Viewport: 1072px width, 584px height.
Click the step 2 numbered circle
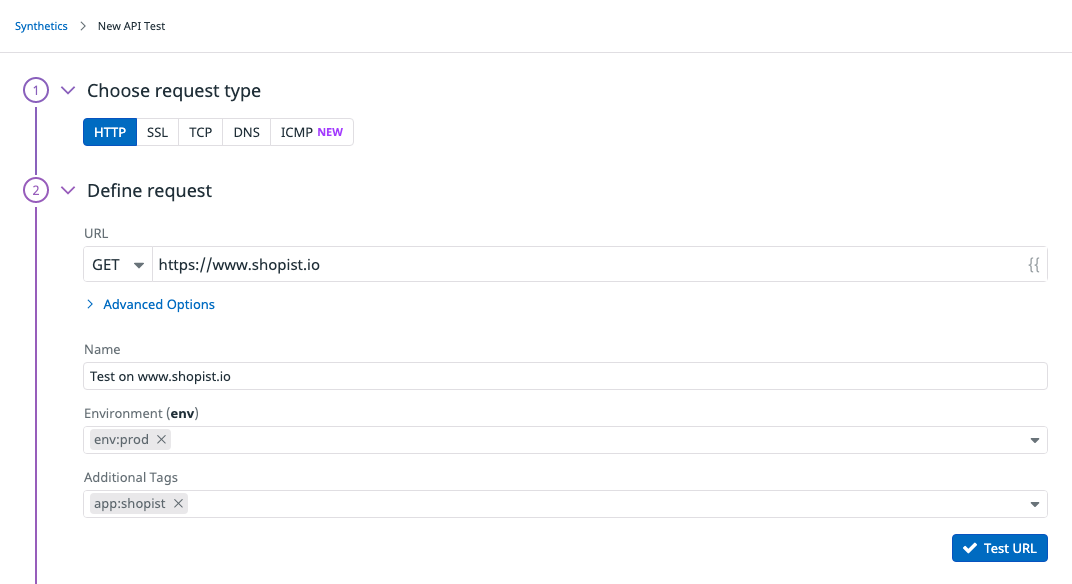[x=35, y=190]
